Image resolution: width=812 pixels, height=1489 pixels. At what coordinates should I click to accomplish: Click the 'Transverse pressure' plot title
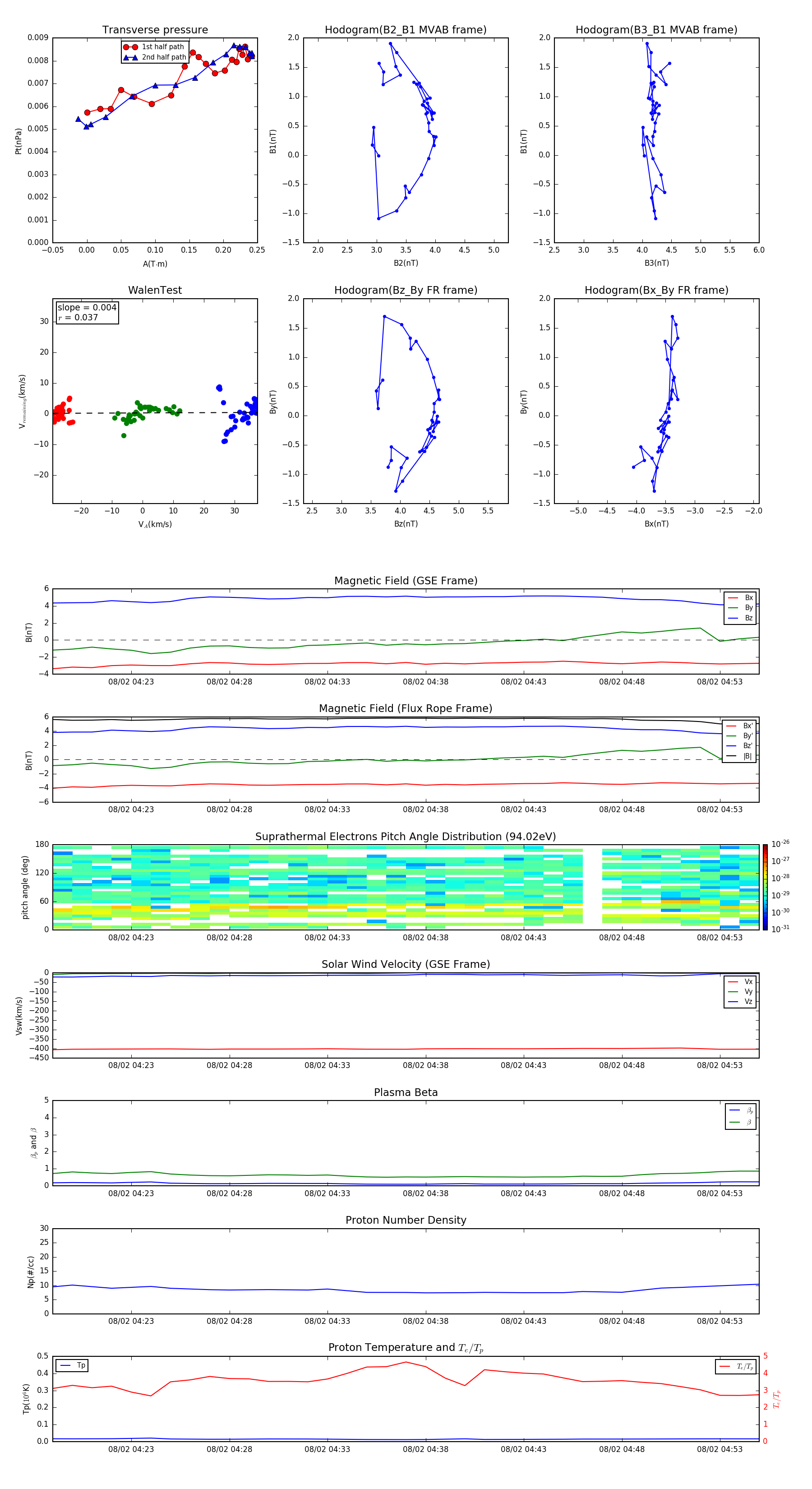(x=155, y=30)
